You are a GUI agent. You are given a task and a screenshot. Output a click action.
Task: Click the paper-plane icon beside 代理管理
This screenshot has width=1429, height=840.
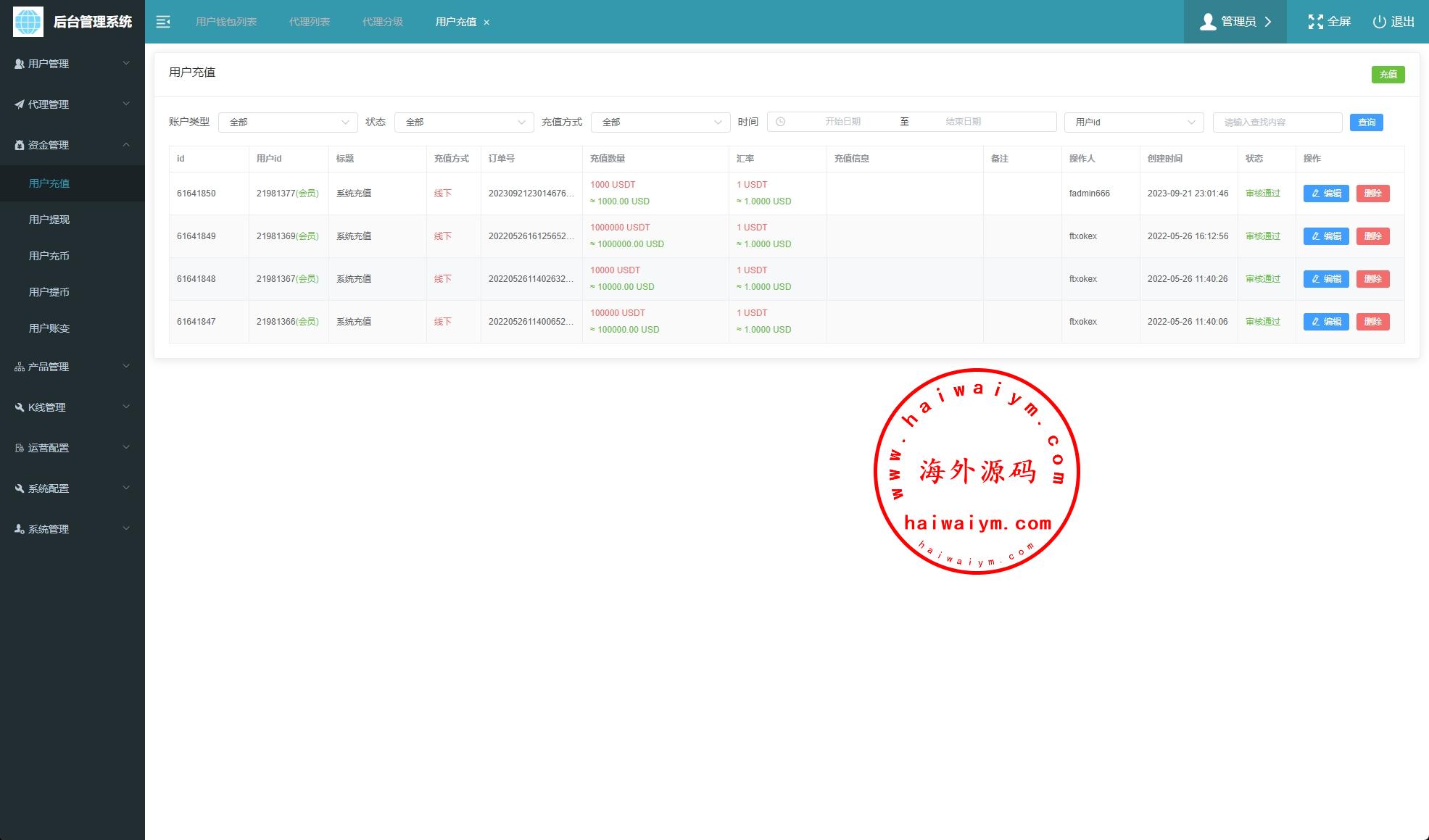20,104
